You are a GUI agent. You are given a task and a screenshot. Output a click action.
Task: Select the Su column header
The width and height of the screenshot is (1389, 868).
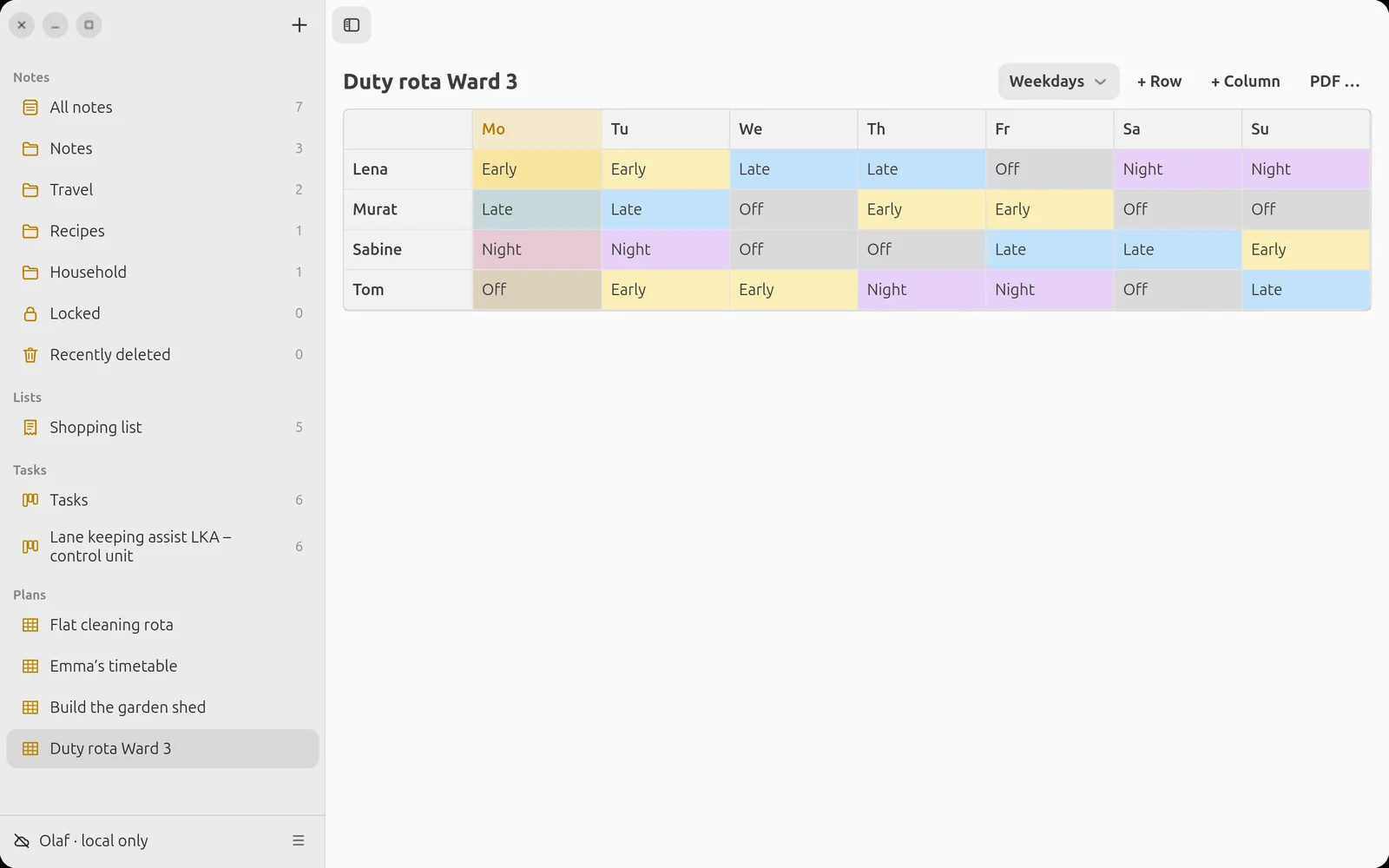point(1306,129)
